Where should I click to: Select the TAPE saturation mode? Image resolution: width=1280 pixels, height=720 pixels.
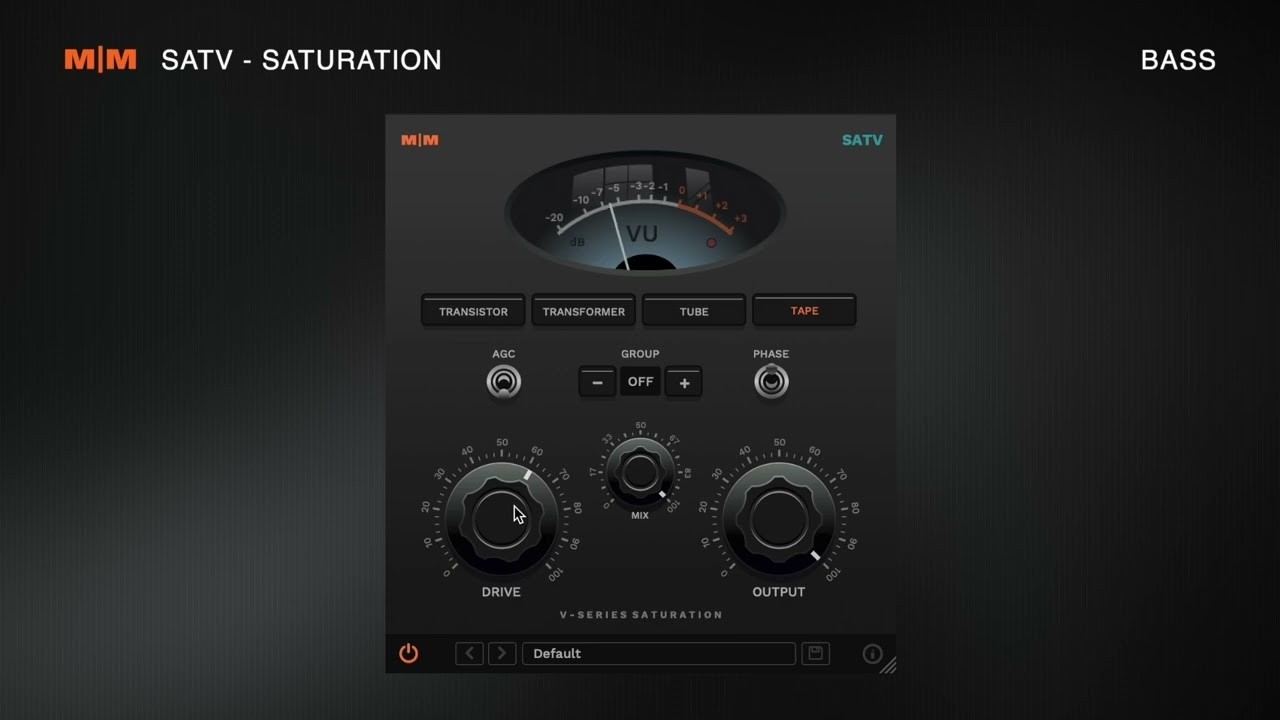(804, 311)
